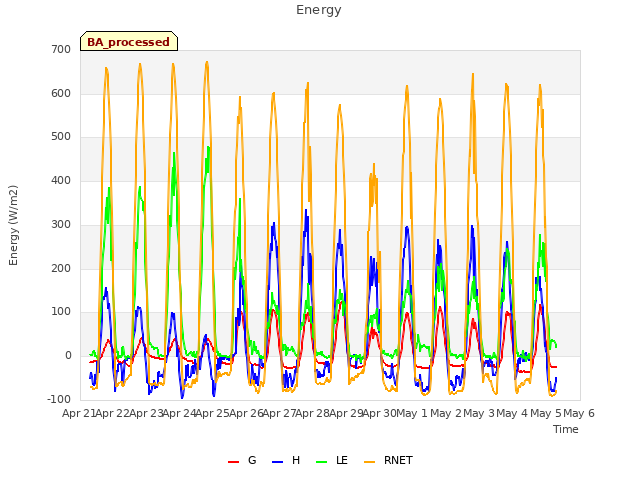640x480 pixels.
Task: Click the -100 y-axis tick label
Action: 59,399
